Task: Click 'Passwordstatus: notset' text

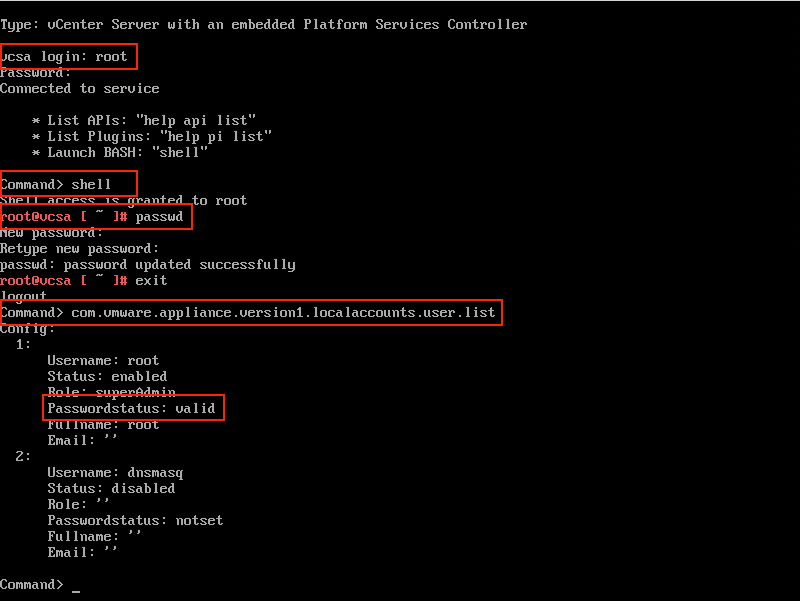Action: click(x=135, y=520)
